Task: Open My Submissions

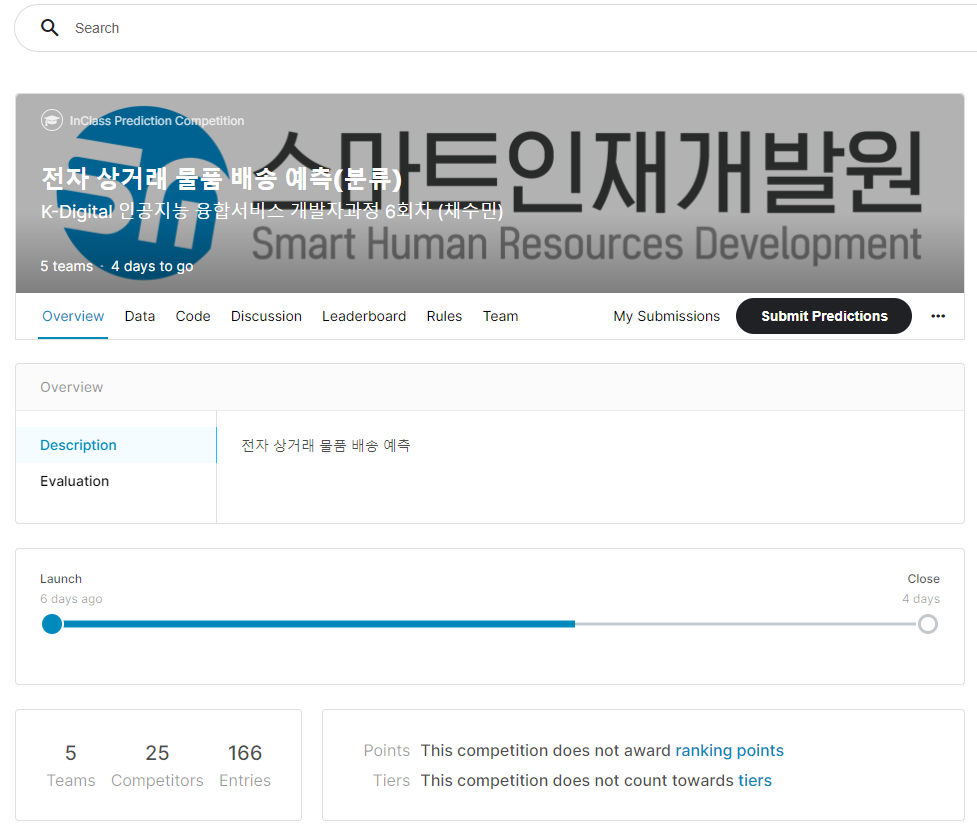Action: [x=666, y=316]
